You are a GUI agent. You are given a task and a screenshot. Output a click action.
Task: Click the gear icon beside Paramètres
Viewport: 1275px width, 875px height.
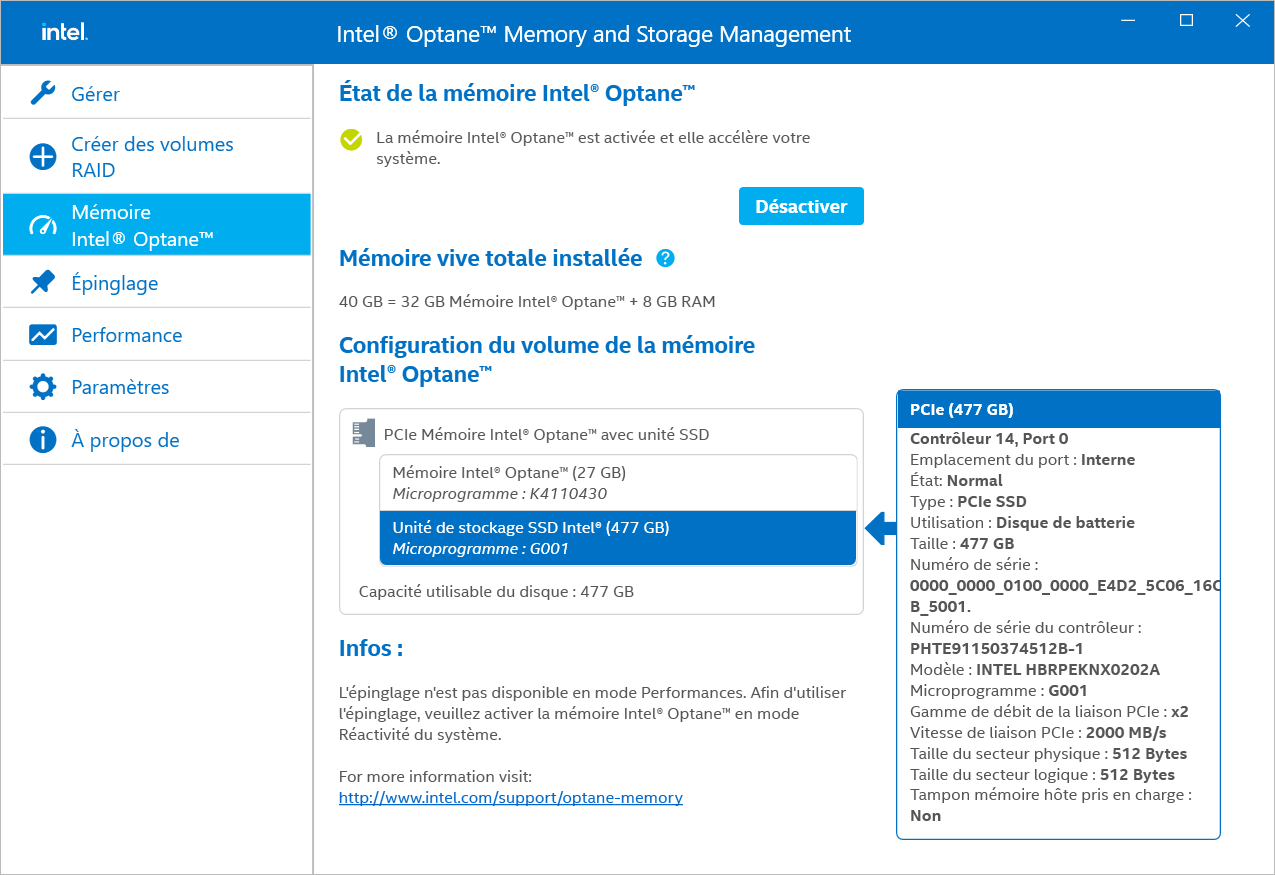pos(43,387)
